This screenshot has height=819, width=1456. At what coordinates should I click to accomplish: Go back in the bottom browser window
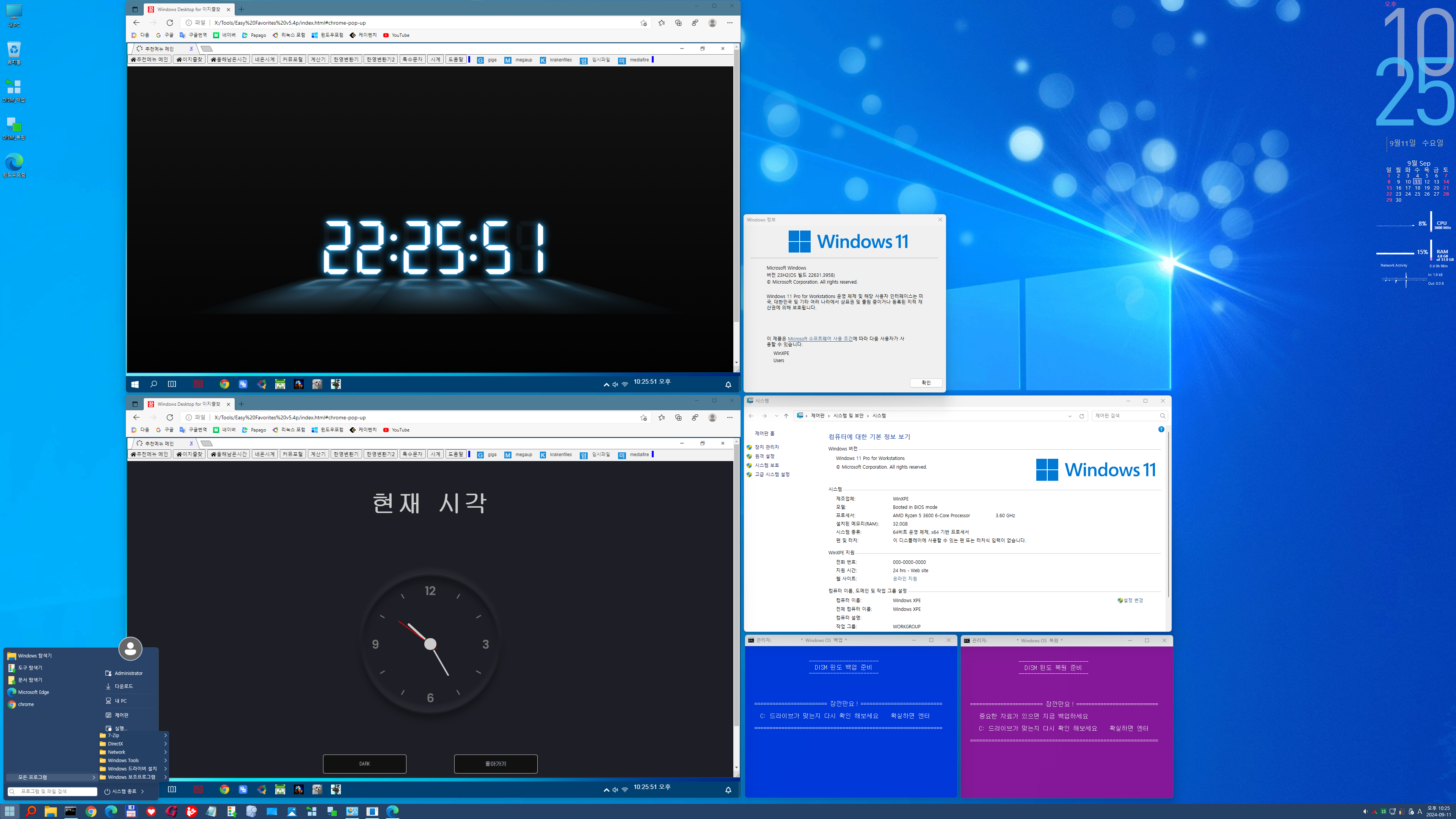[136, 417]
